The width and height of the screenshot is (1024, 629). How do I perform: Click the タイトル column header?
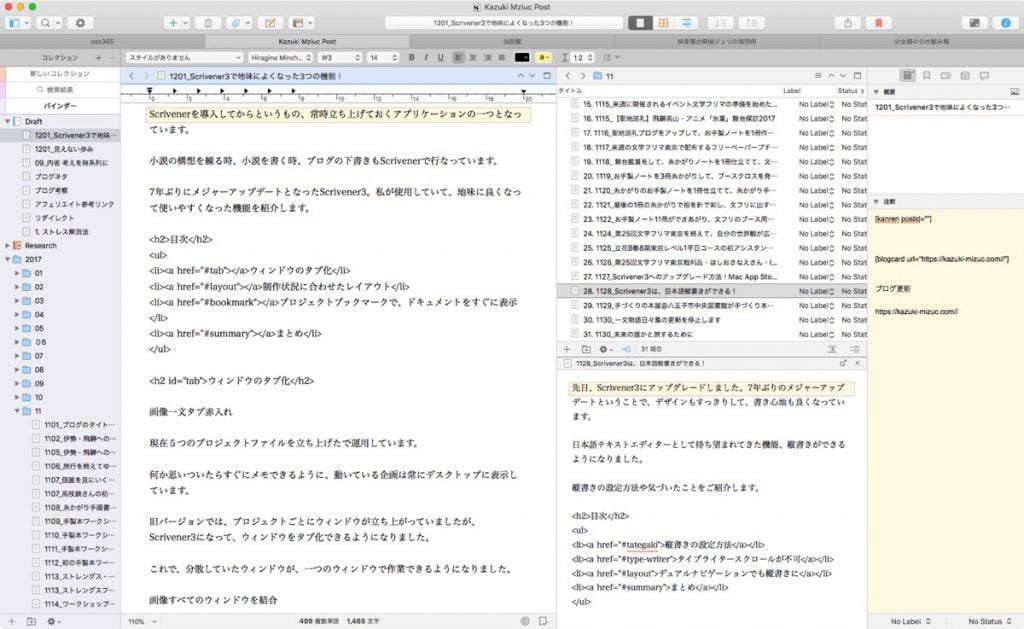point(569,91)
